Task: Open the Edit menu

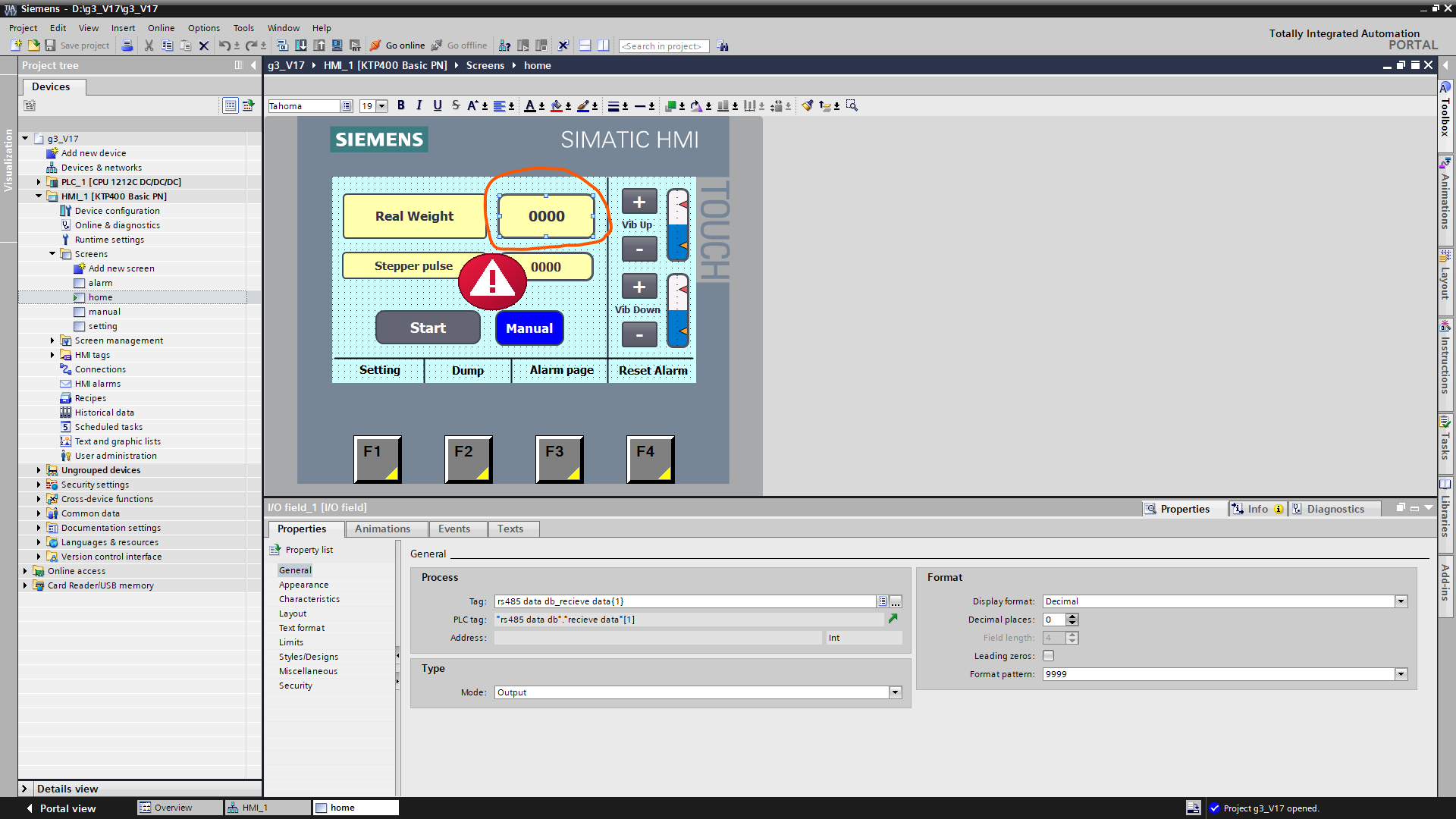Action: [x=58, y=28]
